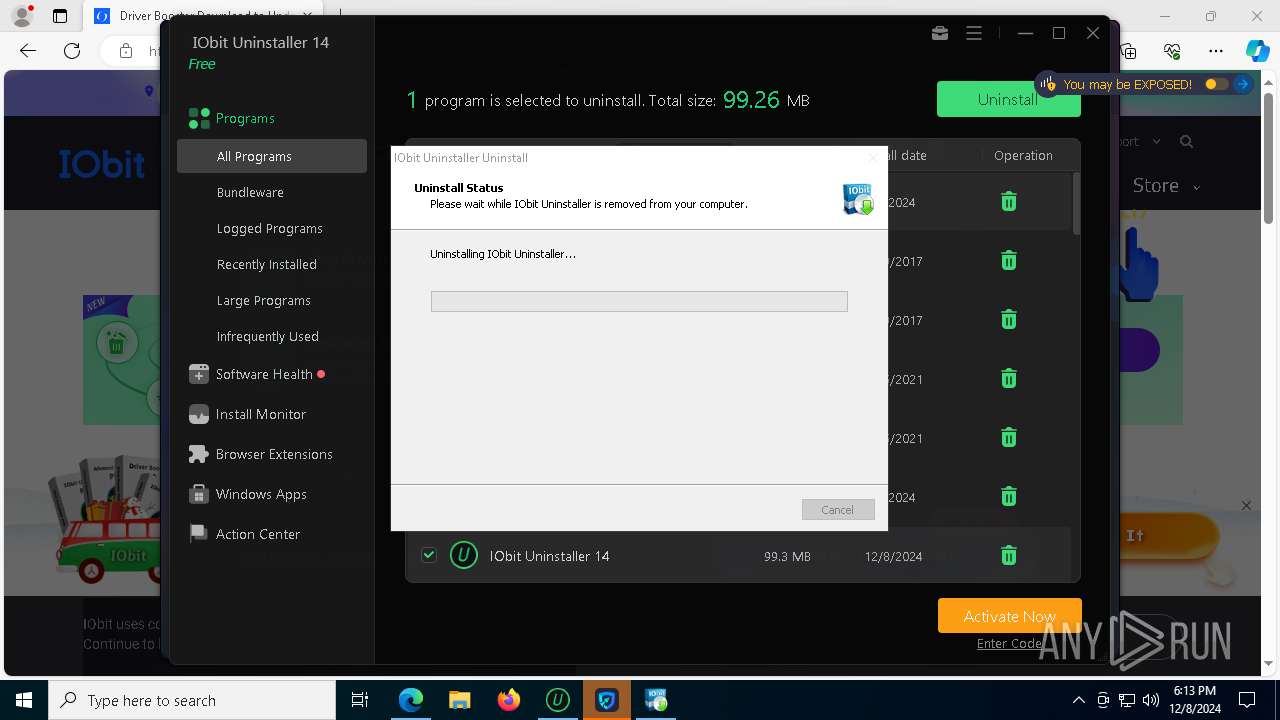Open Software Health section
The image size is (1280, 720).
(x=264, y=374)
